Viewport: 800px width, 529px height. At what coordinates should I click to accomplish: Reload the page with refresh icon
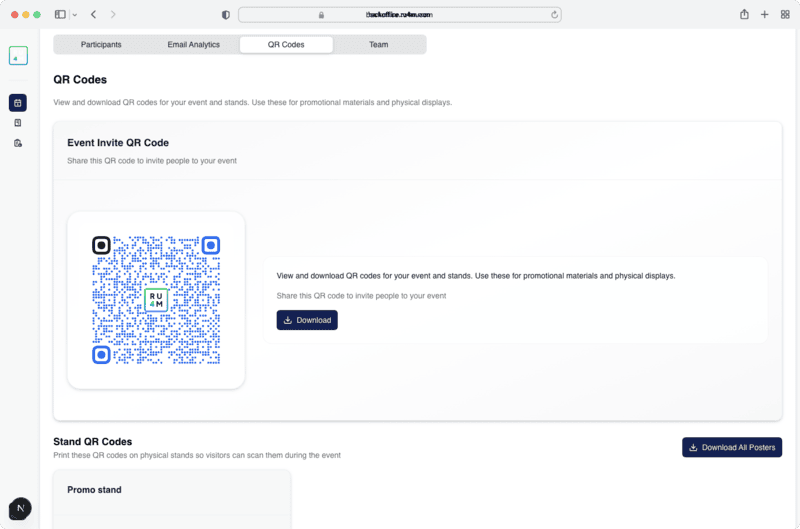[554, 15]
